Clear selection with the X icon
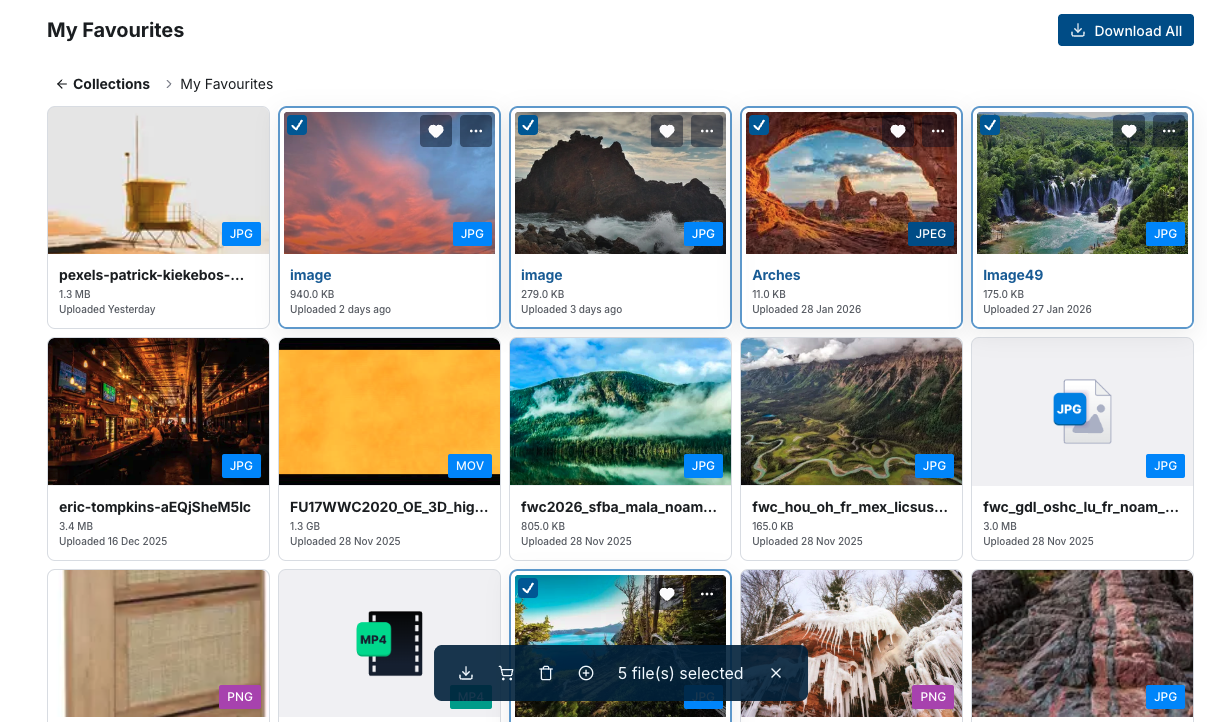This screenshot has width=1207, height=722. 776,673
